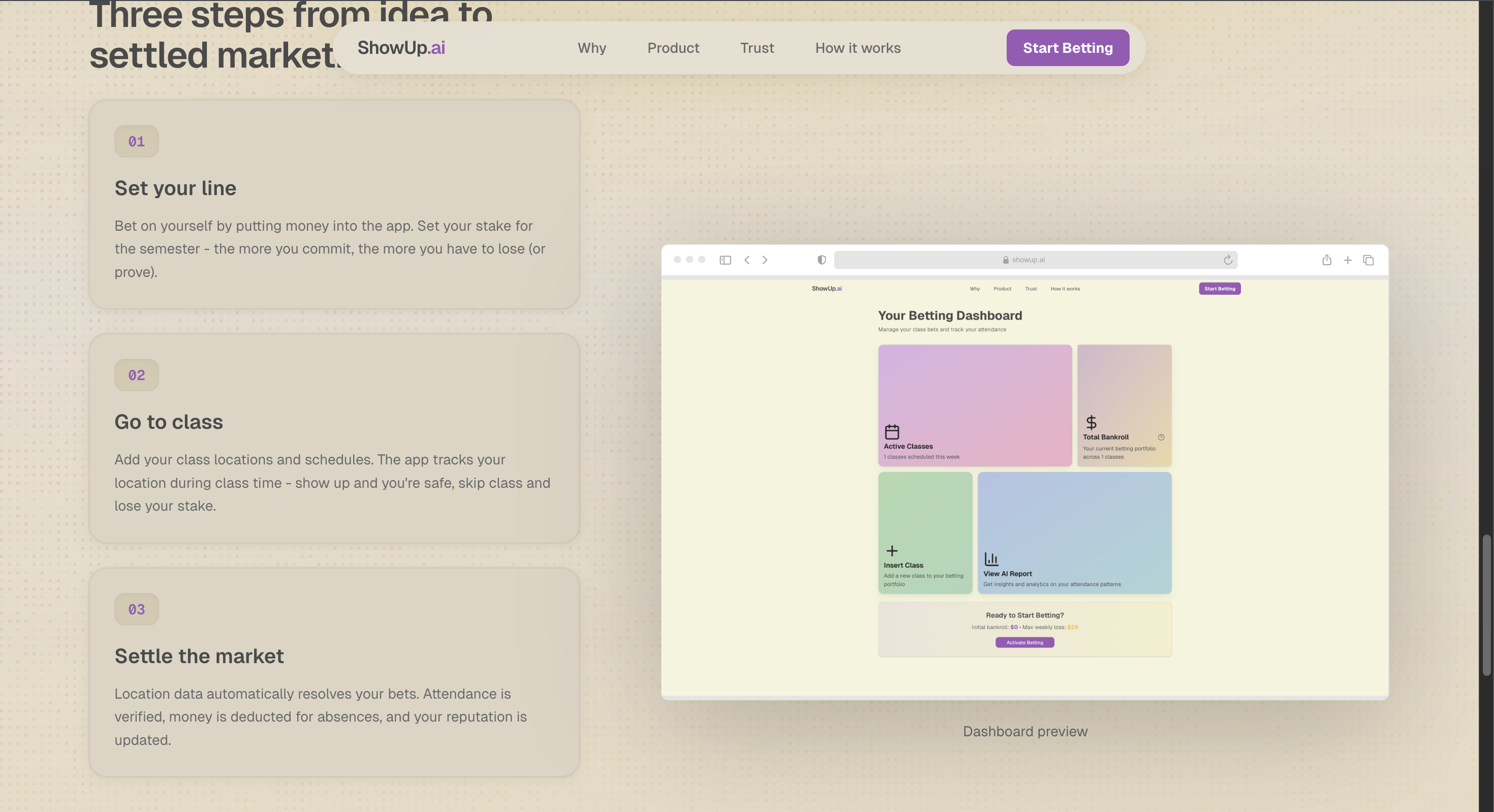Open the Product navigation link

673,48
